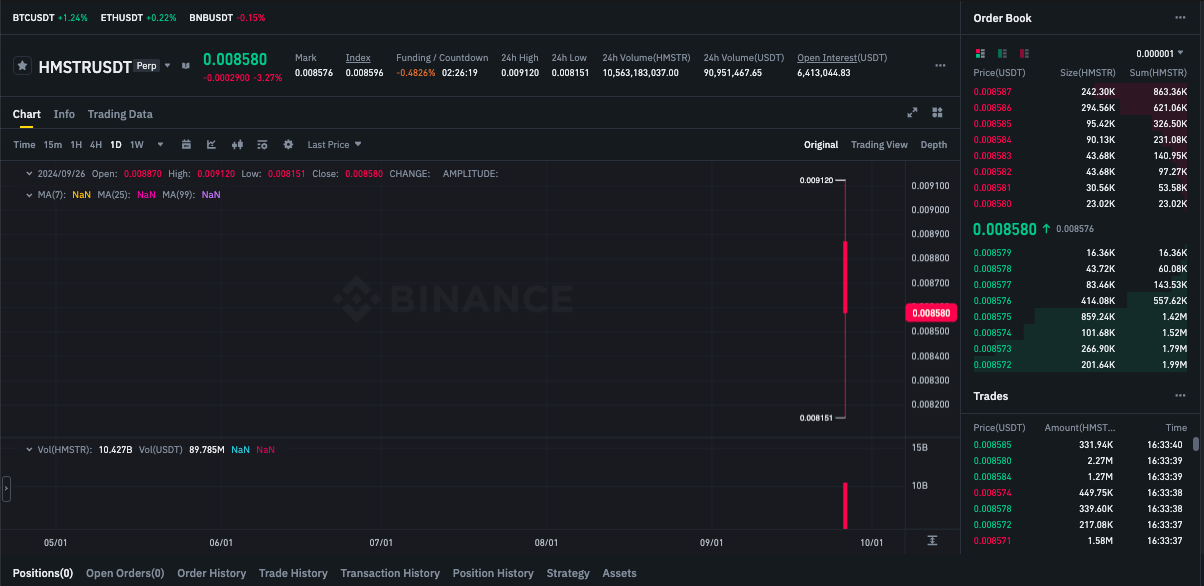
Task: Open the chart display options list icon
Action: (x=263, y=145)
